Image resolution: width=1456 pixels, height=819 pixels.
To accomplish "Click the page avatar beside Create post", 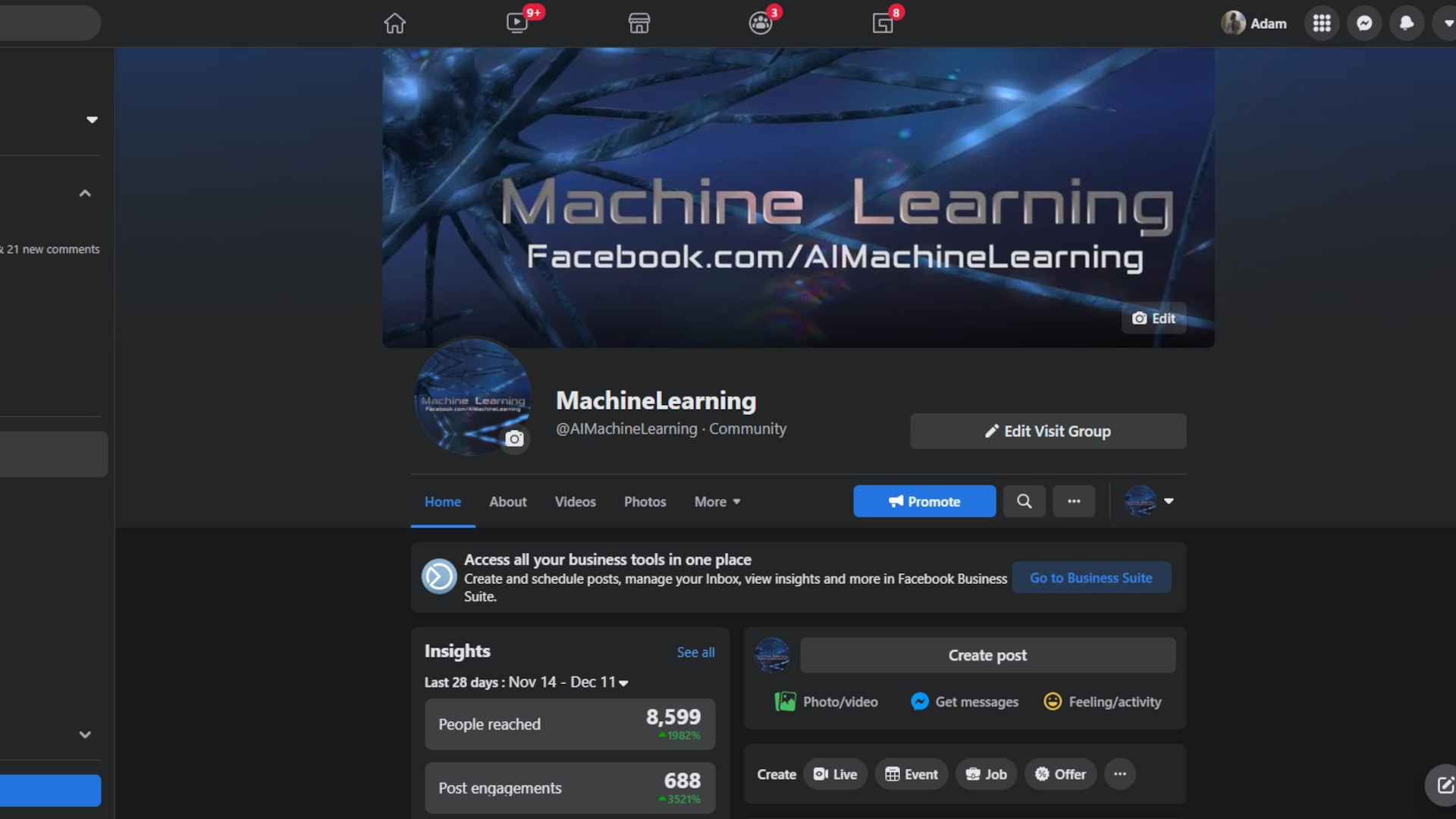I will coord(772,655).
